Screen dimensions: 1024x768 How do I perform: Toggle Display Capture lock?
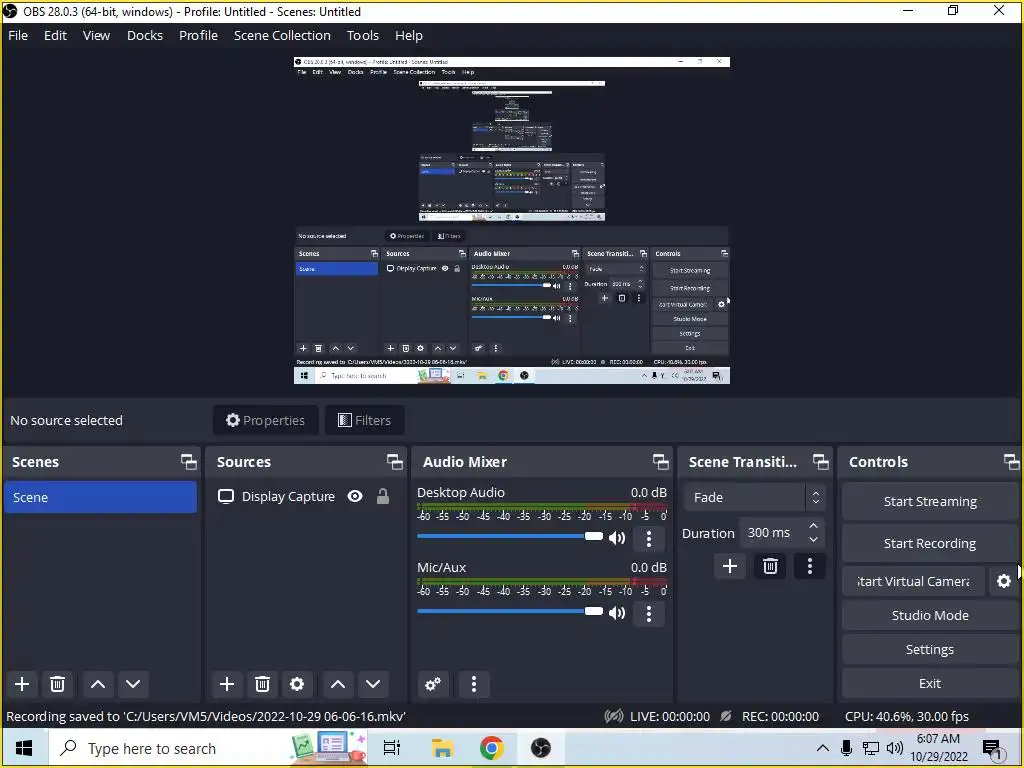[383, 496]
